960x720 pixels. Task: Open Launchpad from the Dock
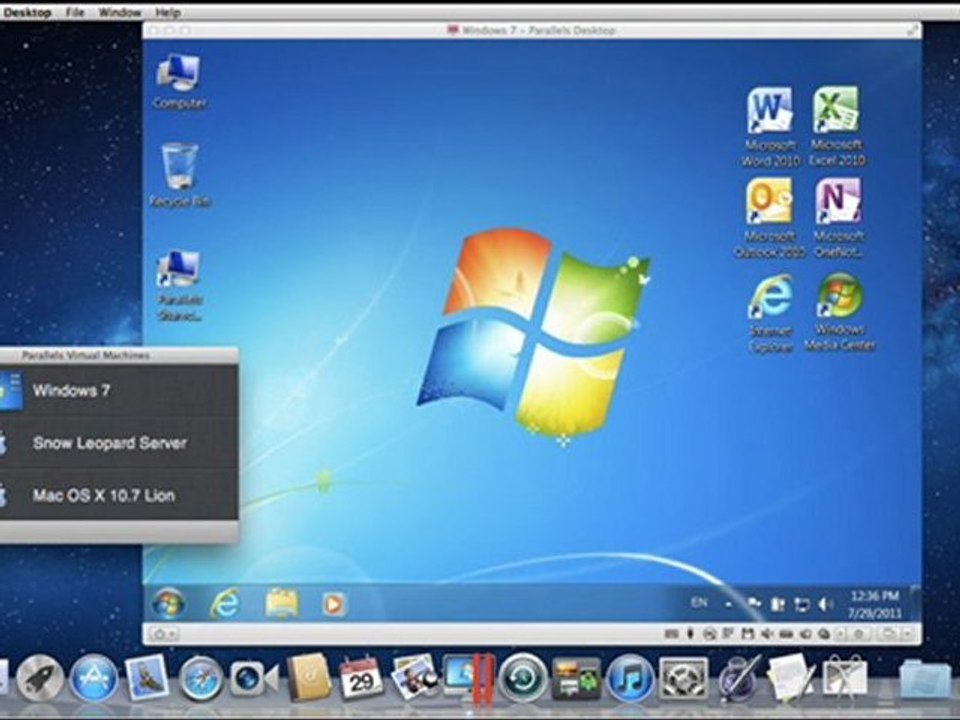(x=40, y=678)
